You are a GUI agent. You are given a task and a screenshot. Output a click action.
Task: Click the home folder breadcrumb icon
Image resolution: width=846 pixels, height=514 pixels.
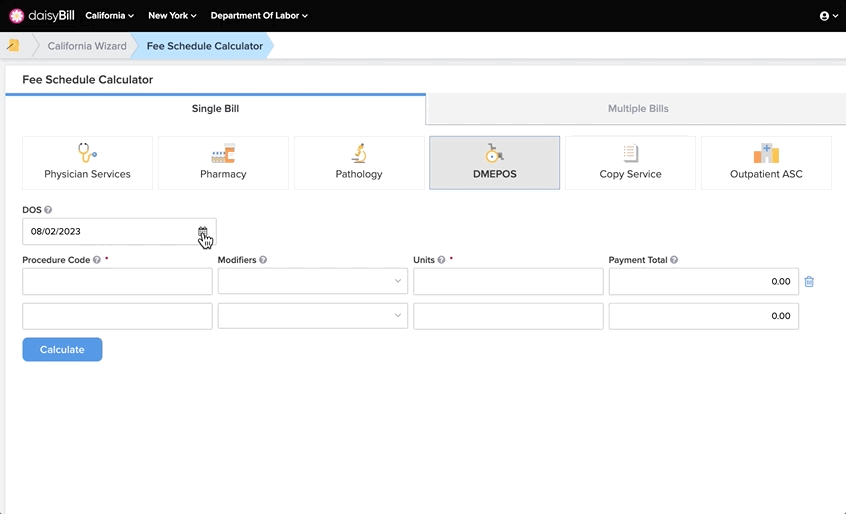[13, 45]
